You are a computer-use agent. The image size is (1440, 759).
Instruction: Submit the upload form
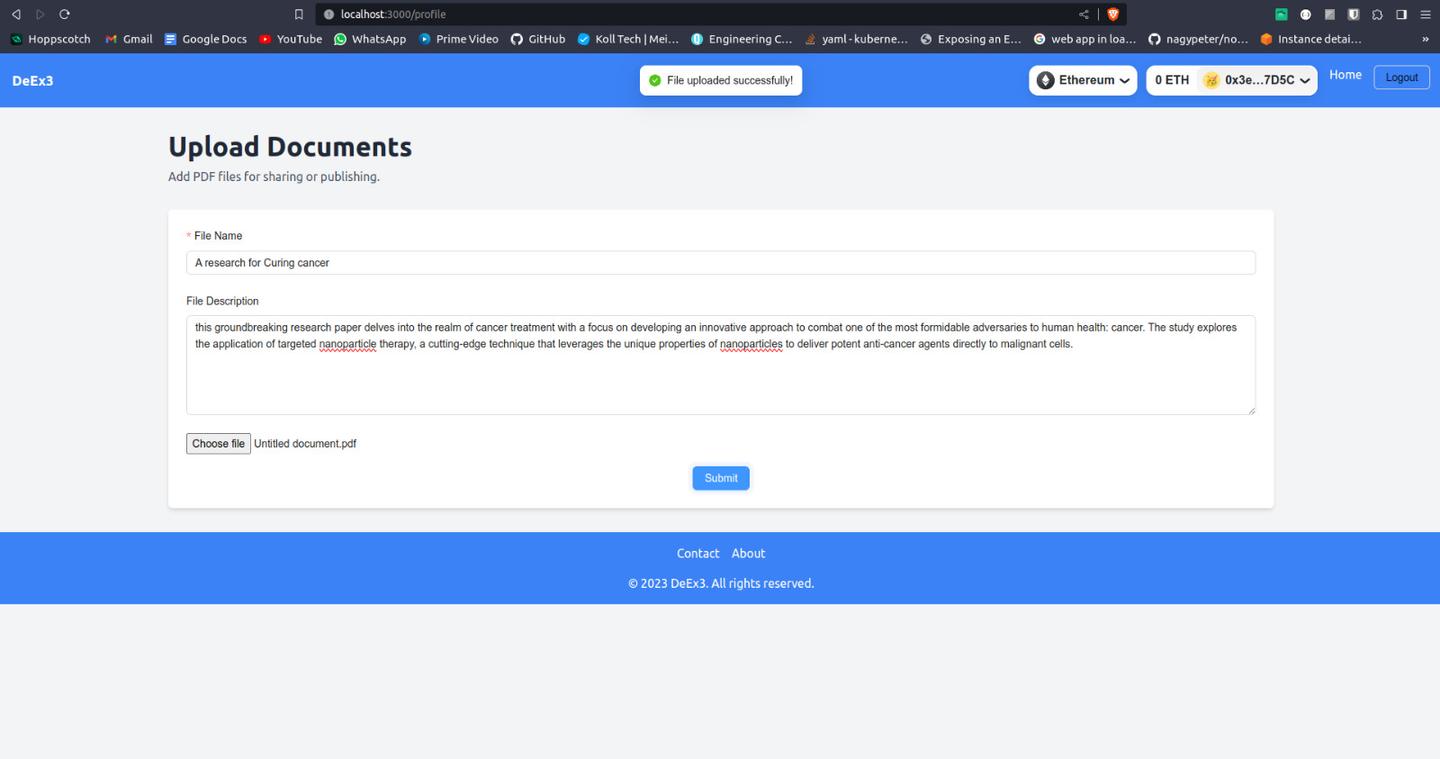721,478
